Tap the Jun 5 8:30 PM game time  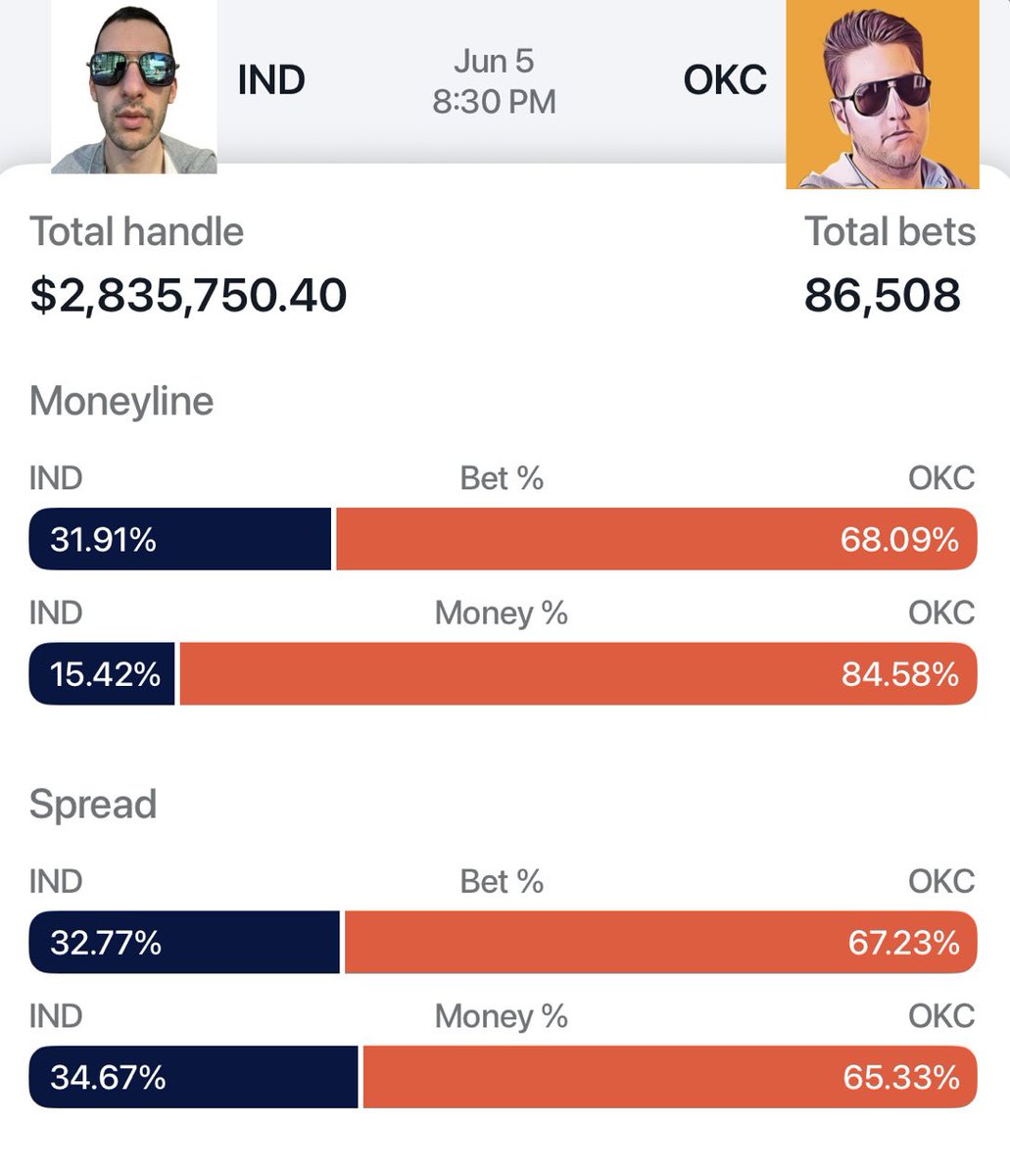coord(494,81)
